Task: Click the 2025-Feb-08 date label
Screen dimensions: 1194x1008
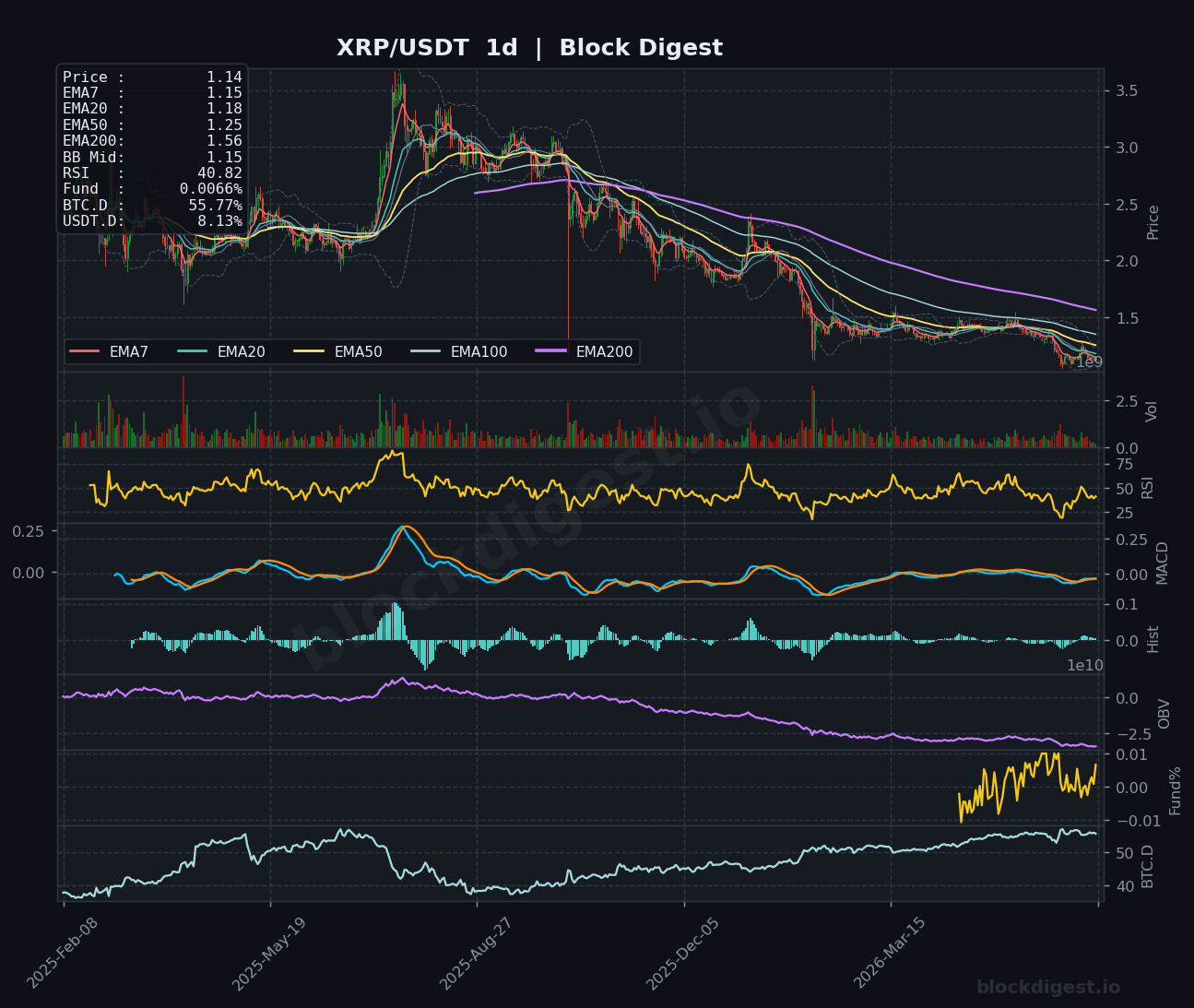Action: coord(60,954)
